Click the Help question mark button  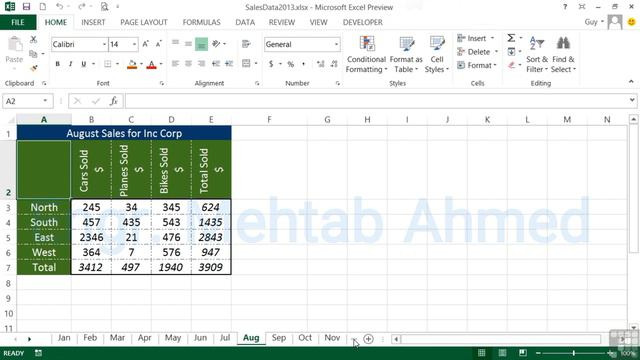[565, 7]
